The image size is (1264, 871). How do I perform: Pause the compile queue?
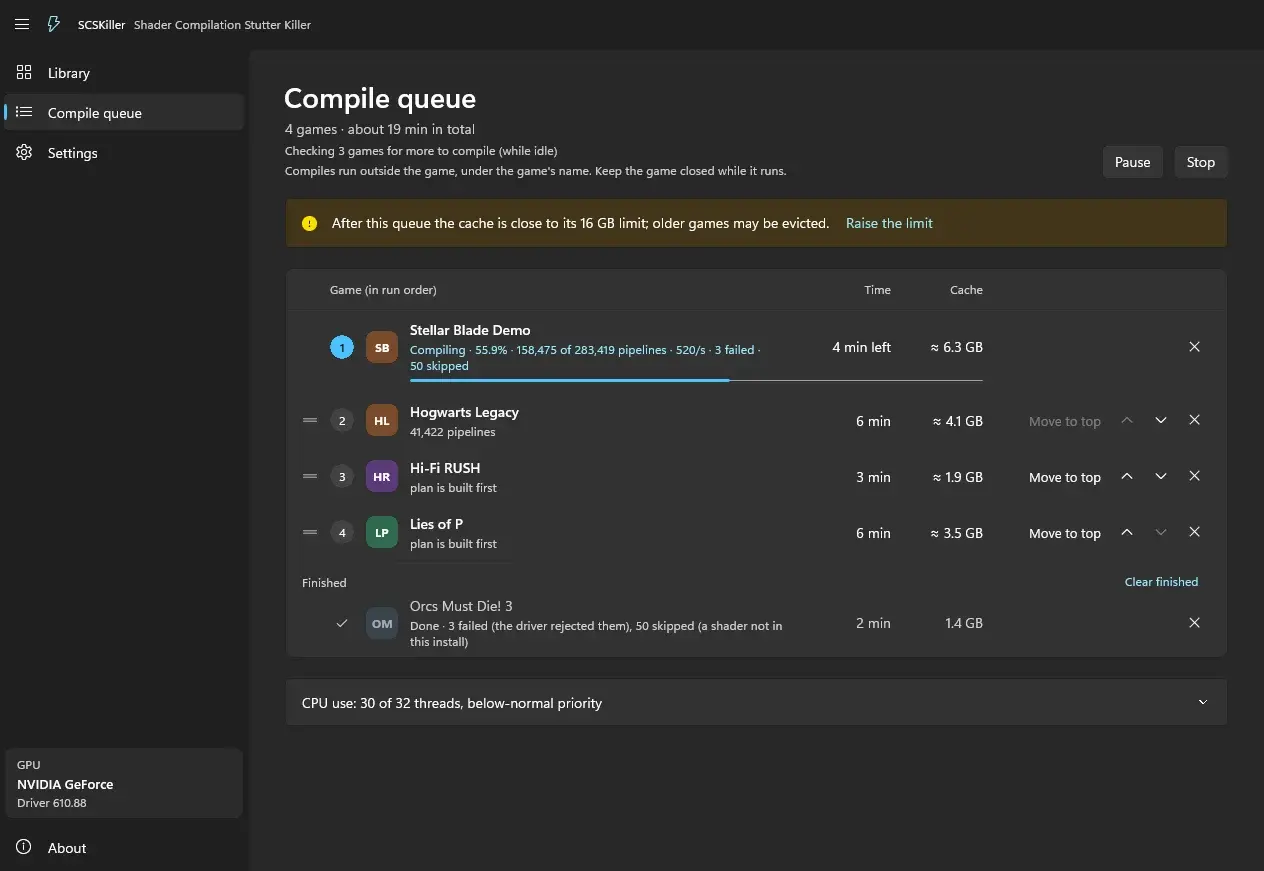(x=1133, y=162)
